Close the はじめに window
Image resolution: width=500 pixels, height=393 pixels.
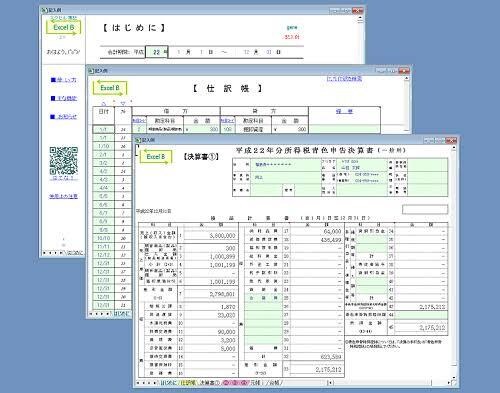tap(357, 10)
